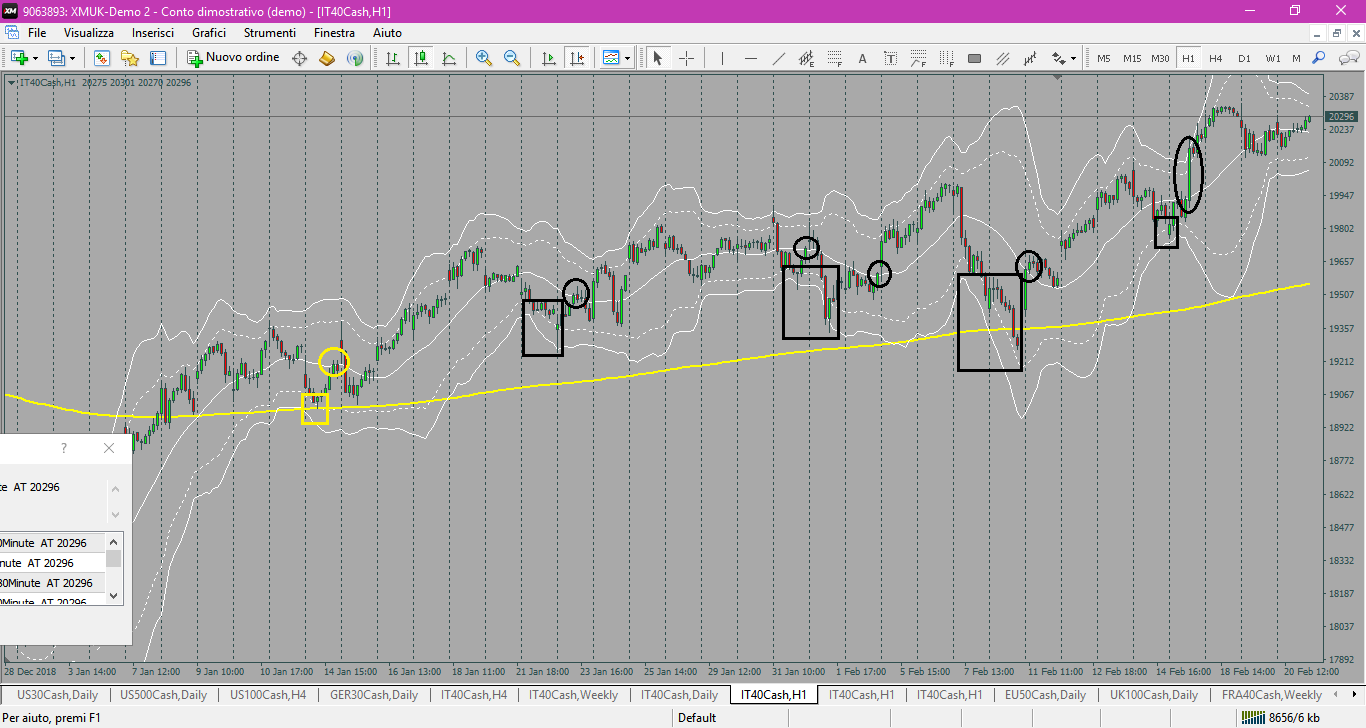
Task: Select the horizontal line tool
Action: pos(750,58)
